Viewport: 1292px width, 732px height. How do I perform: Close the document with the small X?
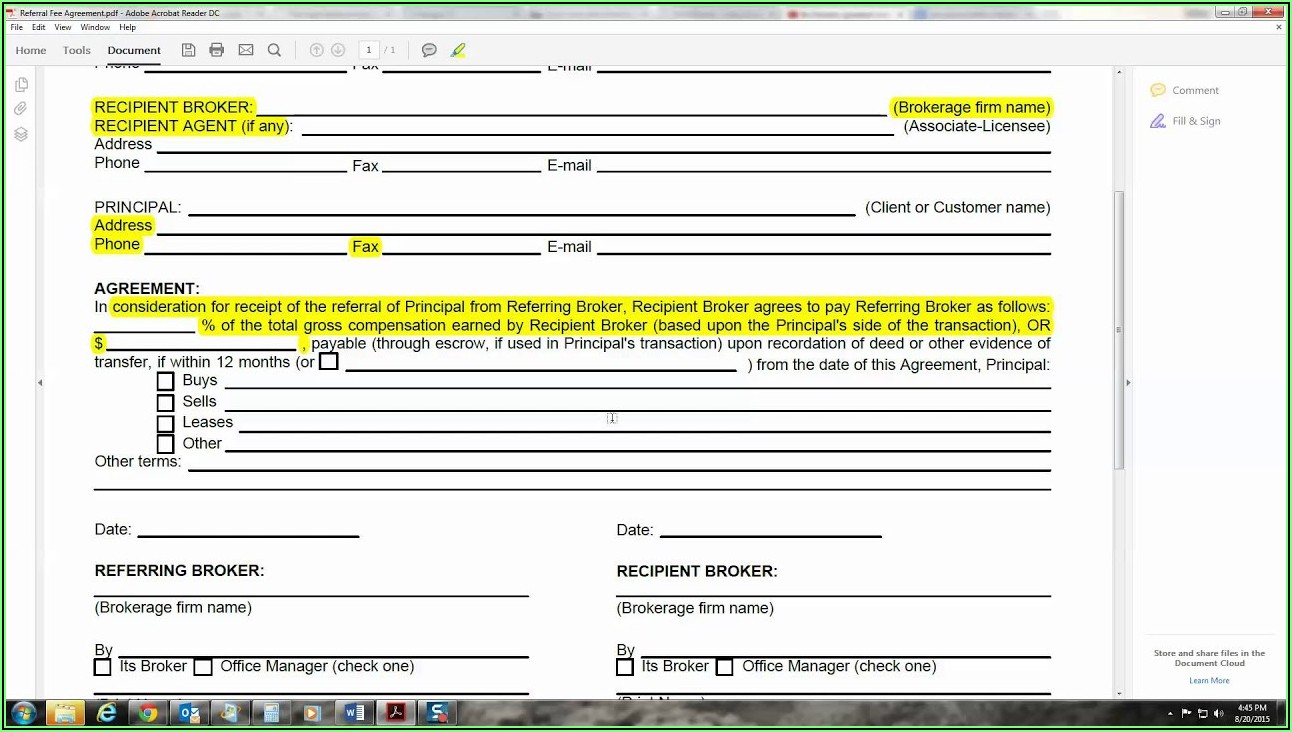point(1280,27)
